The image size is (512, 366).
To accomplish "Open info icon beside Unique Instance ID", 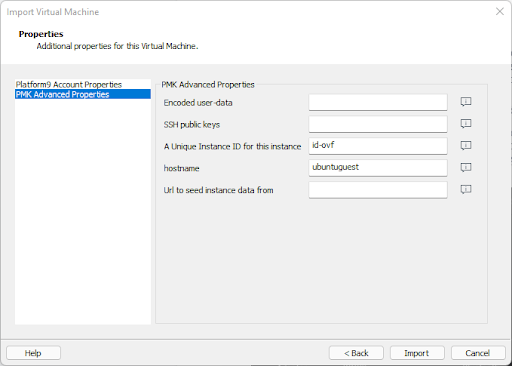I will tap(466, 145).
